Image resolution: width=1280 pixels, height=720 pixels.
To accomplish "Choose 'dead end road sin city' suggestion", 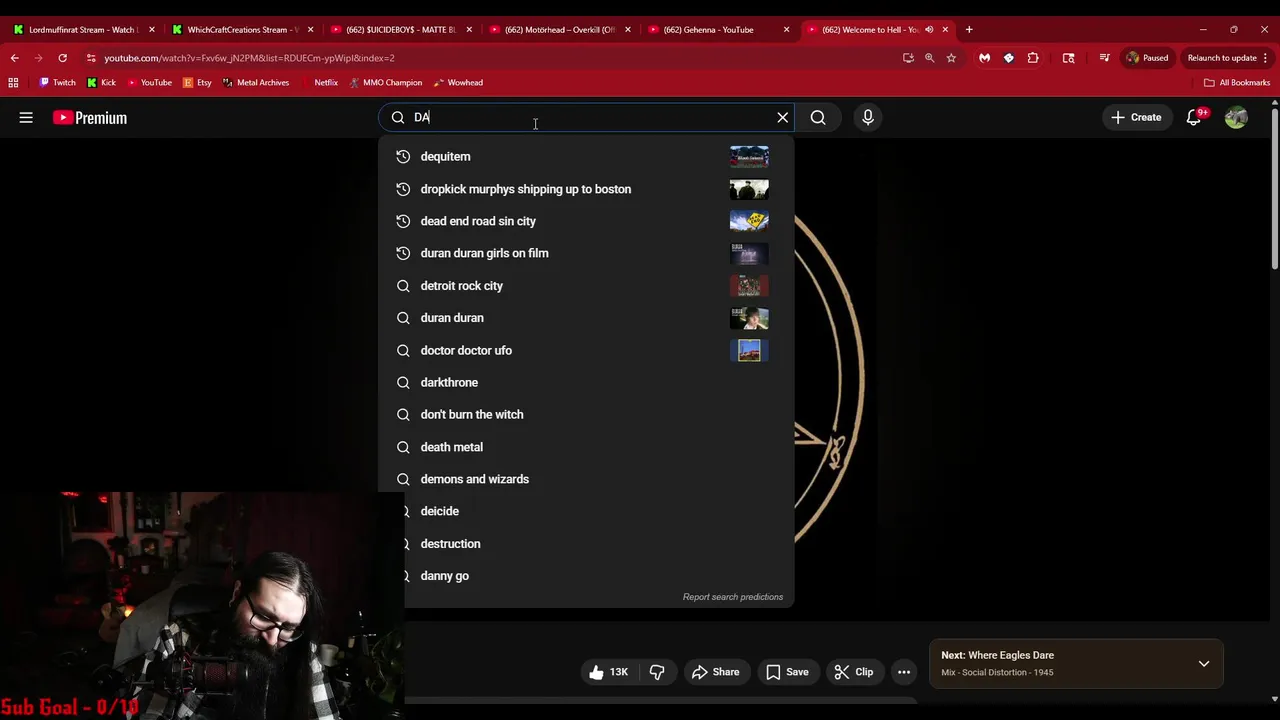I will click(x=586, y=221).
